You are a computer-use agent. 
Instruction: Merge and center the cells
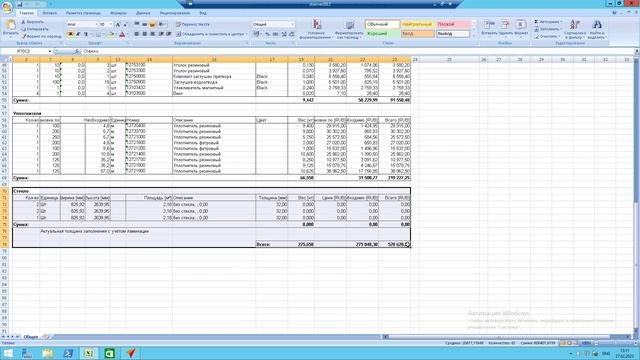pos(211,34)
